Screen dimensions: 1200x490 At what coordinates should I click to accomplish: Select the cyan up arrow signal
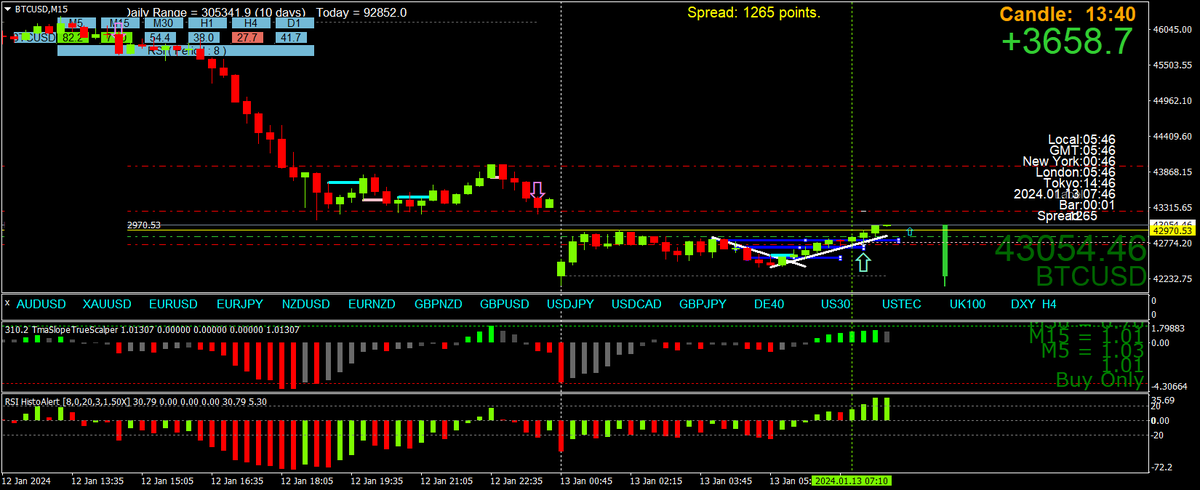pos(863,262)
